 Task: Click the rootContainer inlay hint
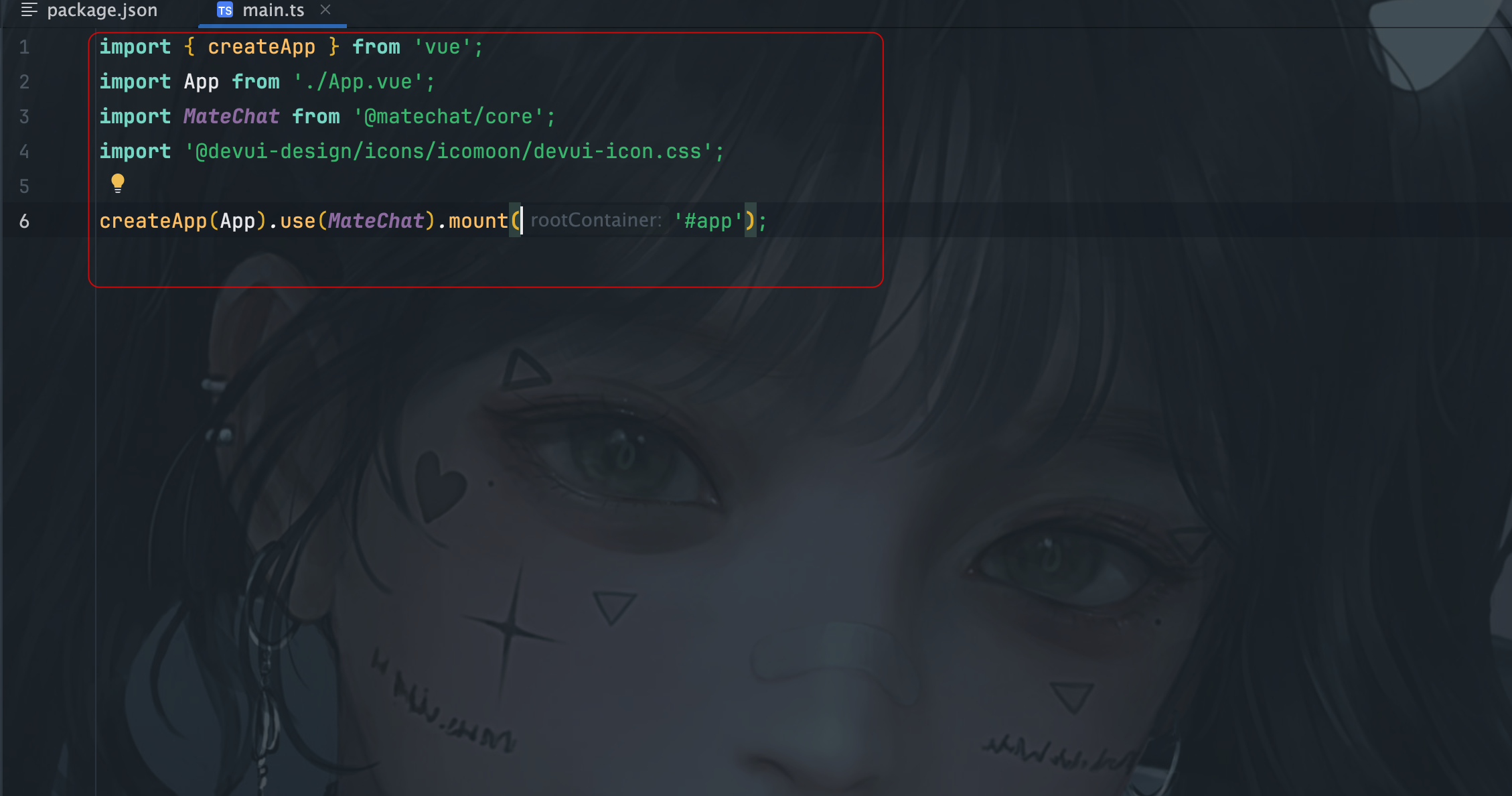click(x=596, y=220)
